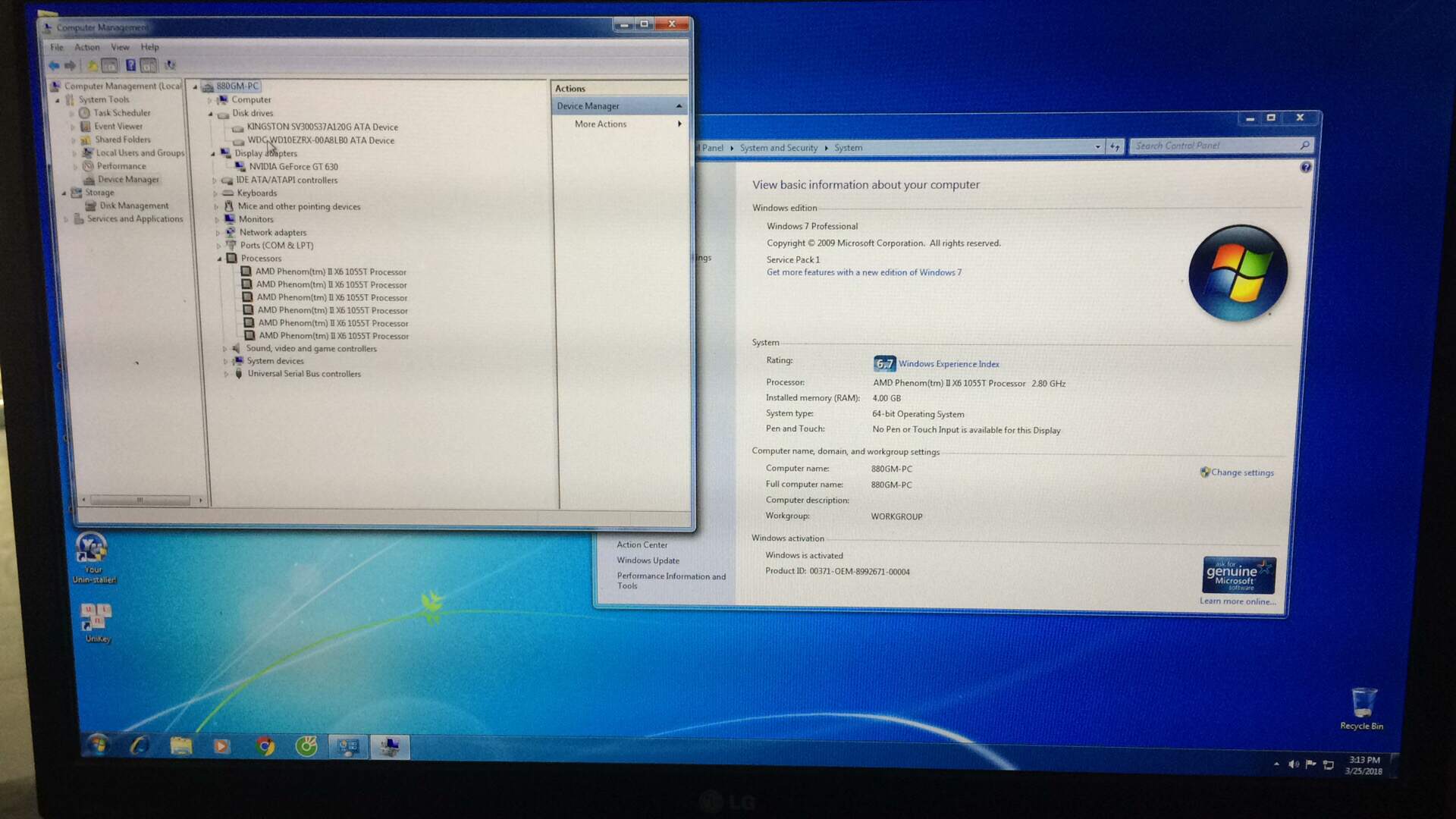Click the Start button

(98, 745)
